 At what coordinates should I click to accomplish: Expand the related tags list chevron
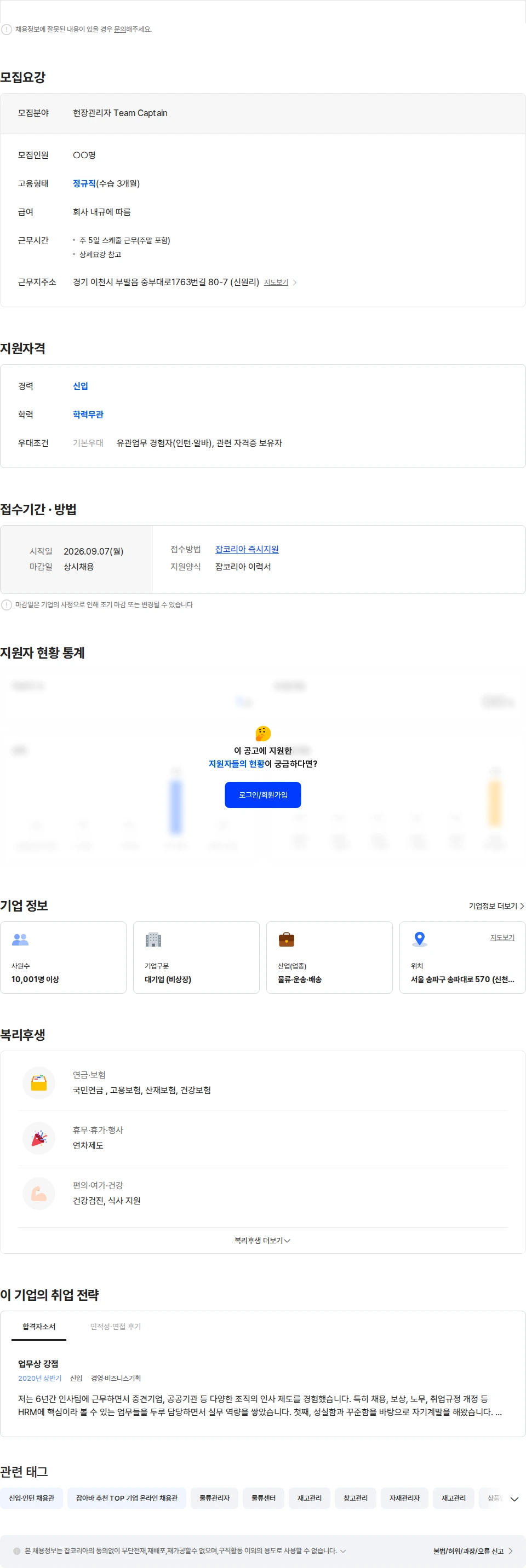[514, 1498]
